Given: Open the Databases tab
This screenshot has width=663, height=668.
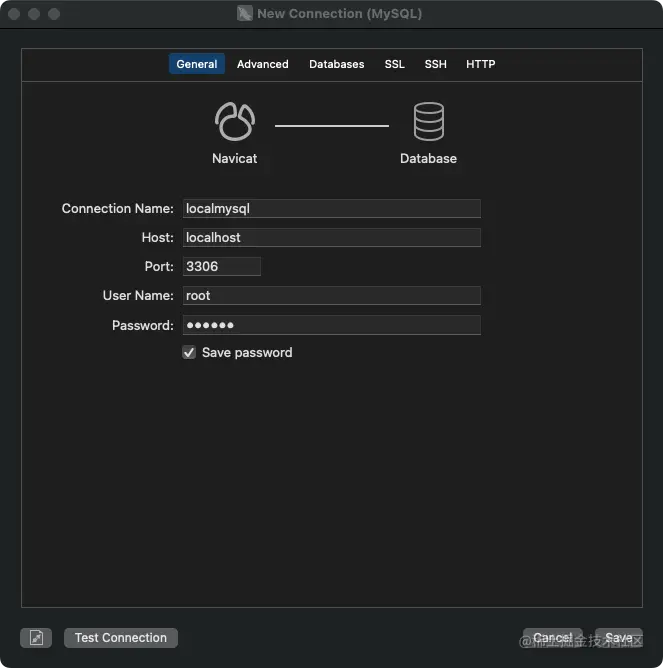Looking at the screenshot, I should (337, 64).
